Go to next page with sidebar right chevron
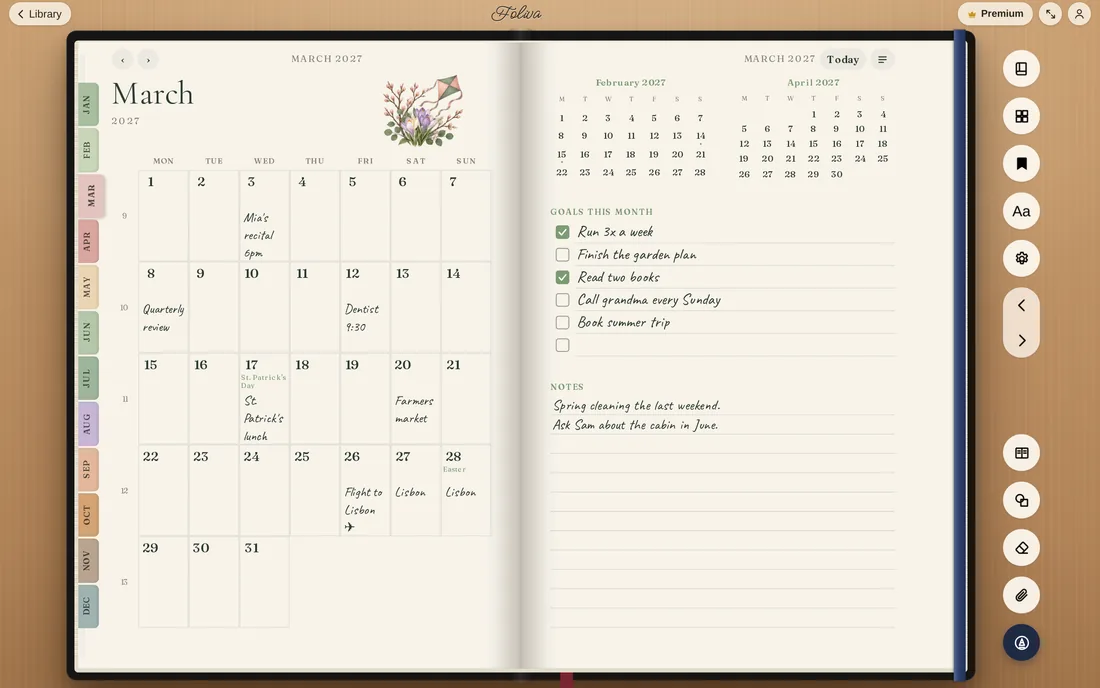Viewport: 1100px width, 688px height. coord(1021,340)
